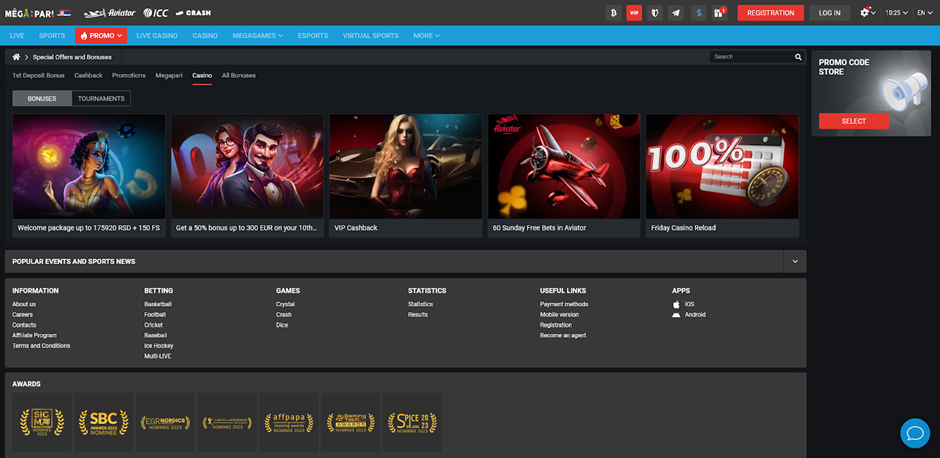Click the Registration button
940x458 pixels.
point(770,13)
